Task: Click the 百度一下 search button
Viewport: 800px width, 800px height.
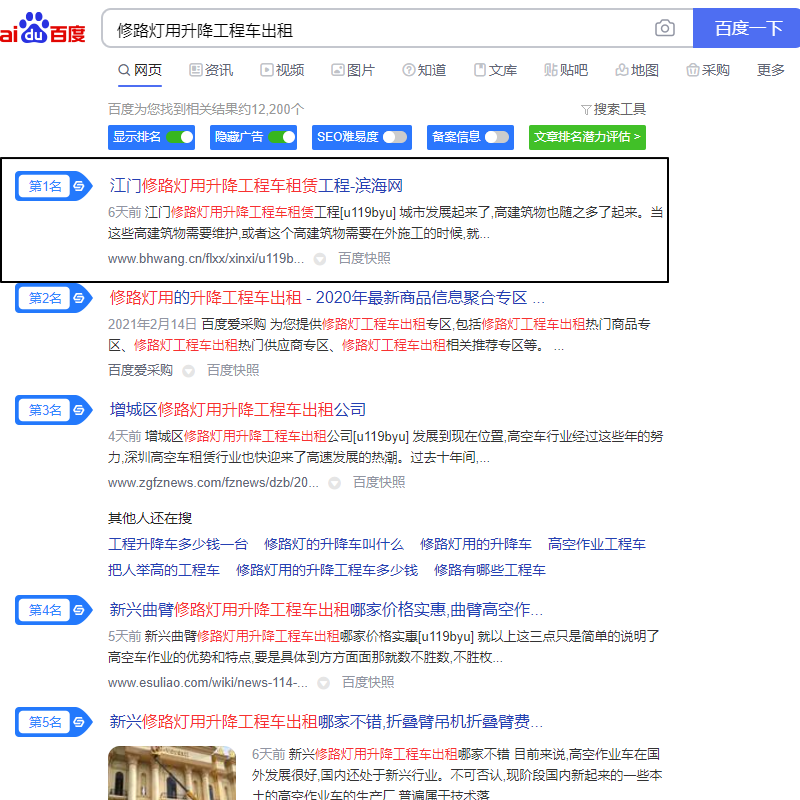Action: pos(746,28)
